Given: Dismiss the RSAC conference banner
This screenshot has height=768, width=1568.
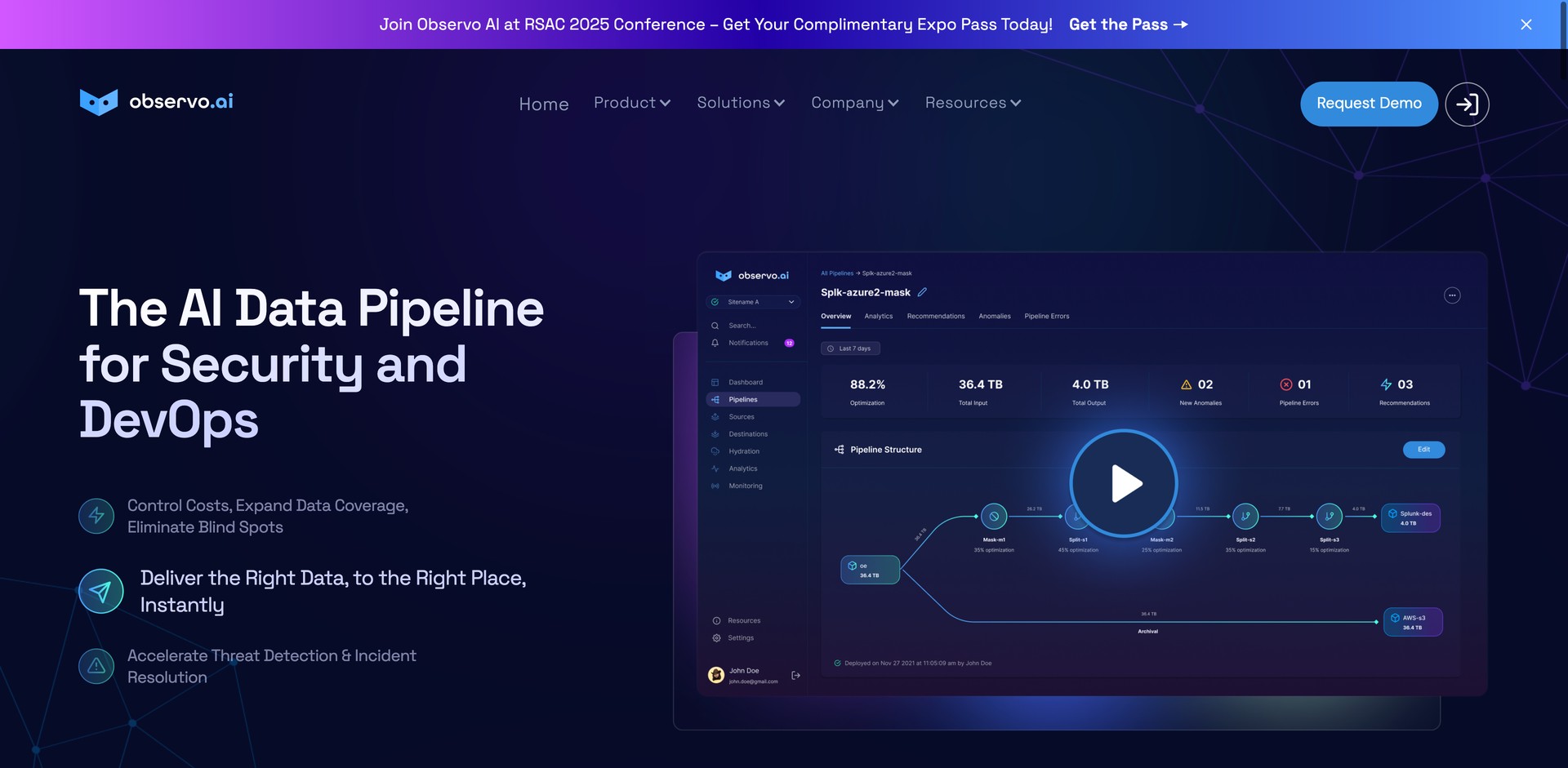Looking at the screenshot, I should point(1526,24).
